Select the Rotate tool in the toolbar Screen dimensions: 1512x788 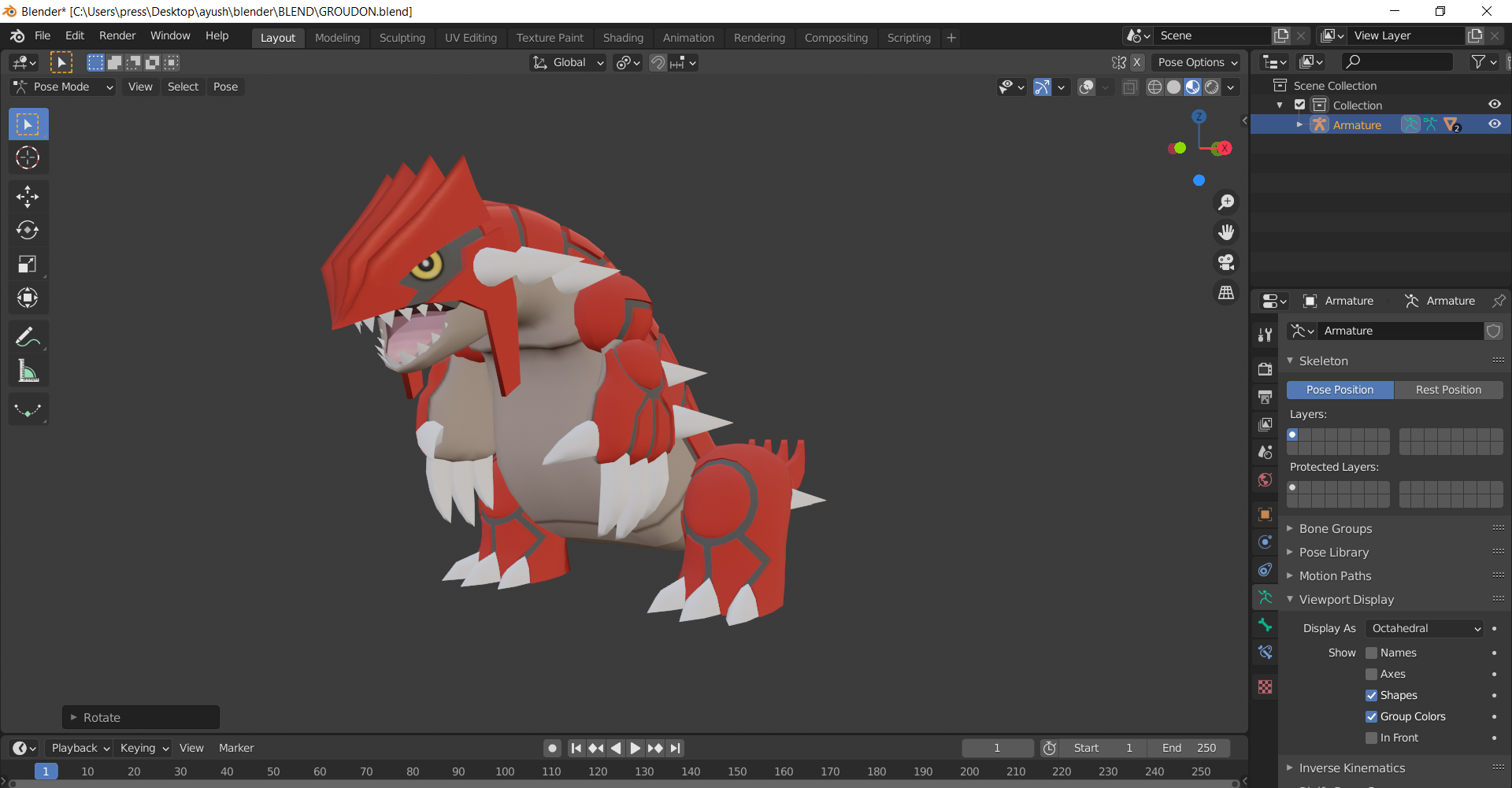(x=28, y=230)
